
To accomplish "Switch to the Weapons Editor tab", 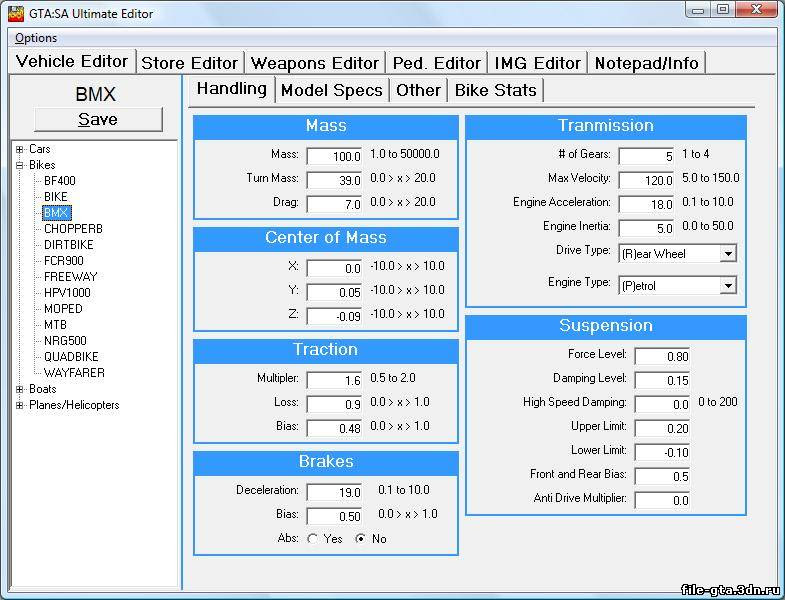I will (315, 63).
